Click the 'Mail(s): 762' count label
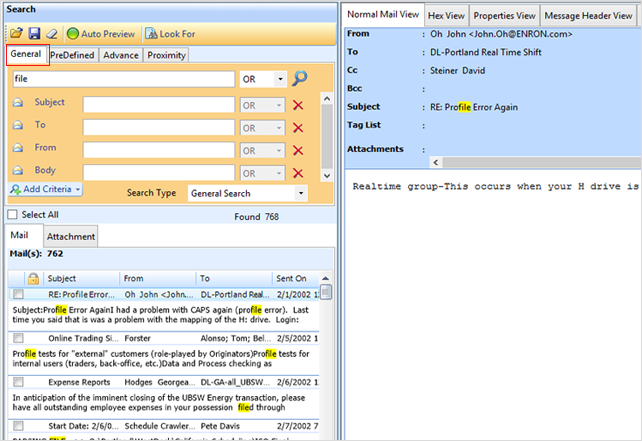The height and width of the screenshot is (441, 642). pyautogui.click(x=36, y=254)
